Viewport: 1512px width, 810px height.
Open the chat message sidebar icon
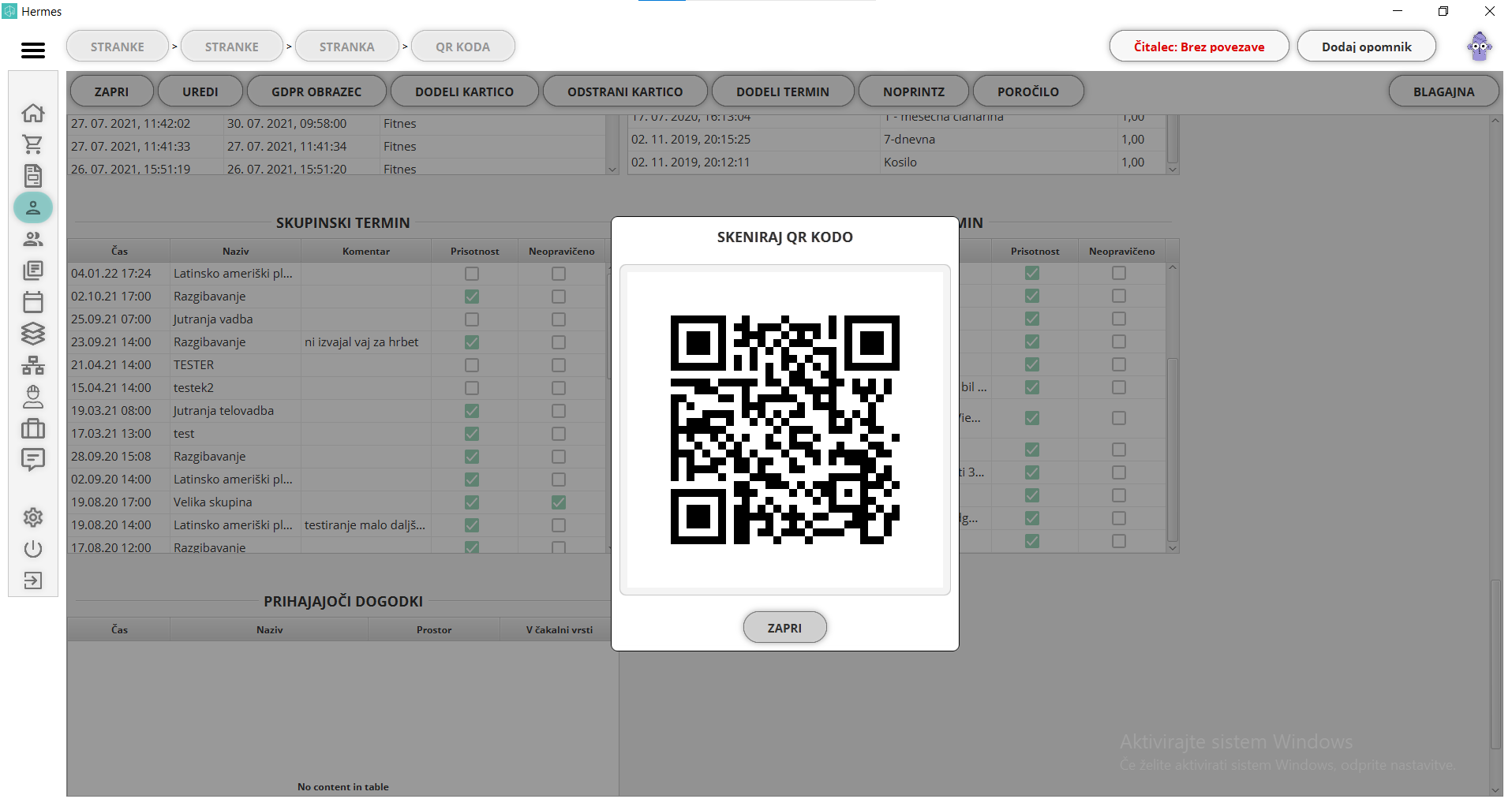pyautogui.click(x=33, y=460)
